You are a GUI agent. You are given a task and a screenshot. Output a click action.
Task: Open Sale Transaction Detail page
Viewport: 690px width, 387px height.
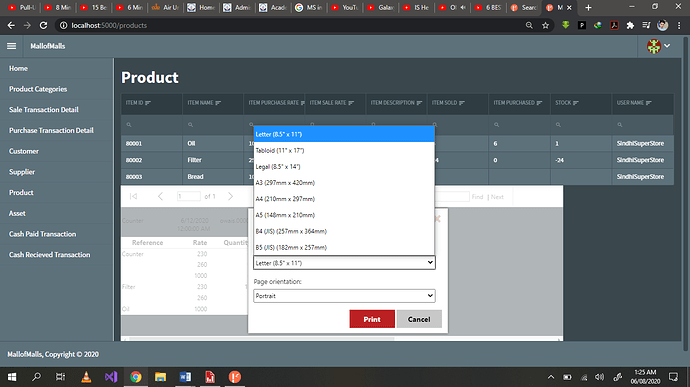pyautogui.click(x=44, y=110)
